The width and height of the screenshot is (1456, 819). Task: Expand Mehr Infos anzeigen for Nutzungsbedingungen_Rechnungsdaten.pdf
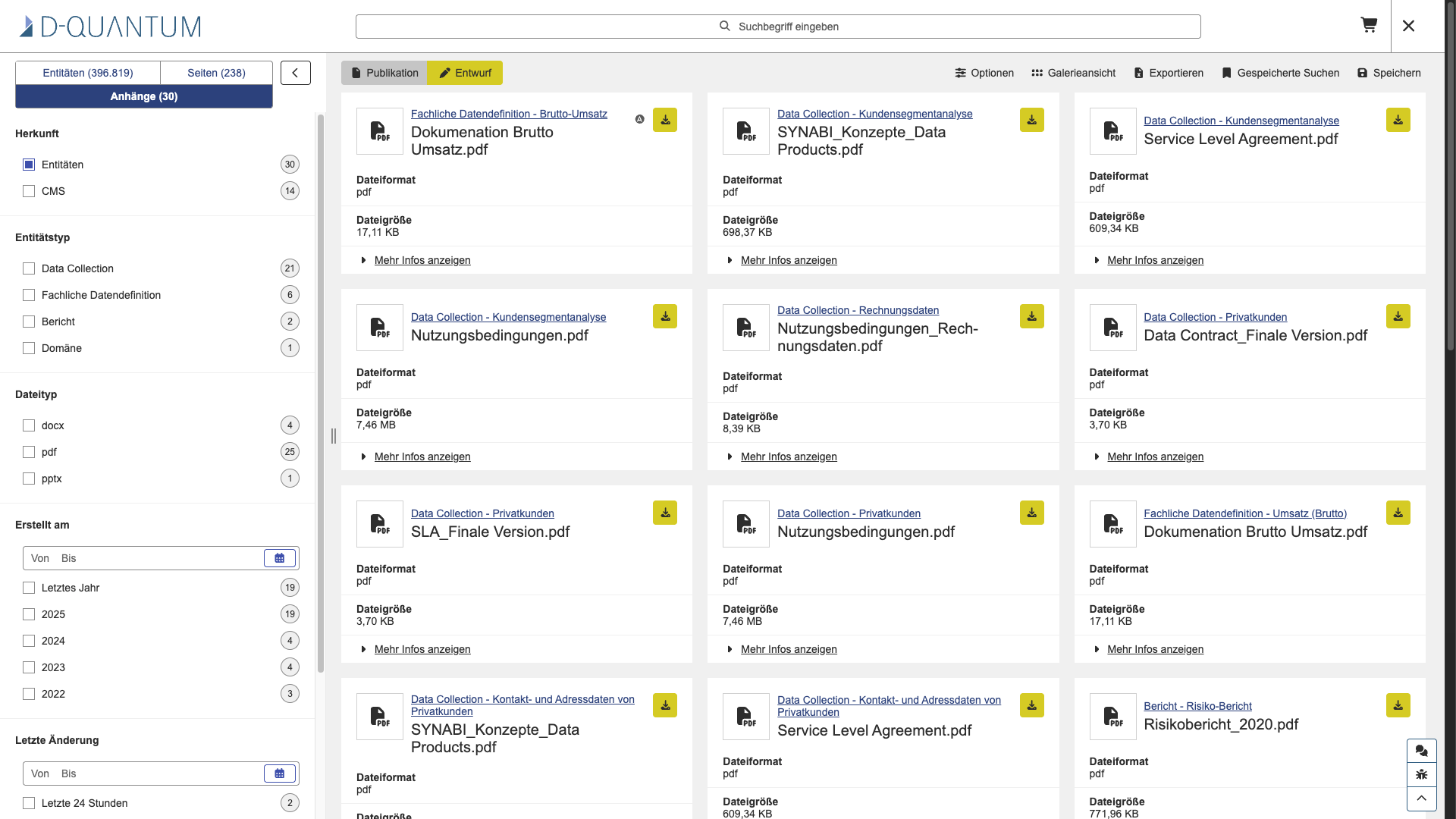[x=789, y=457]
